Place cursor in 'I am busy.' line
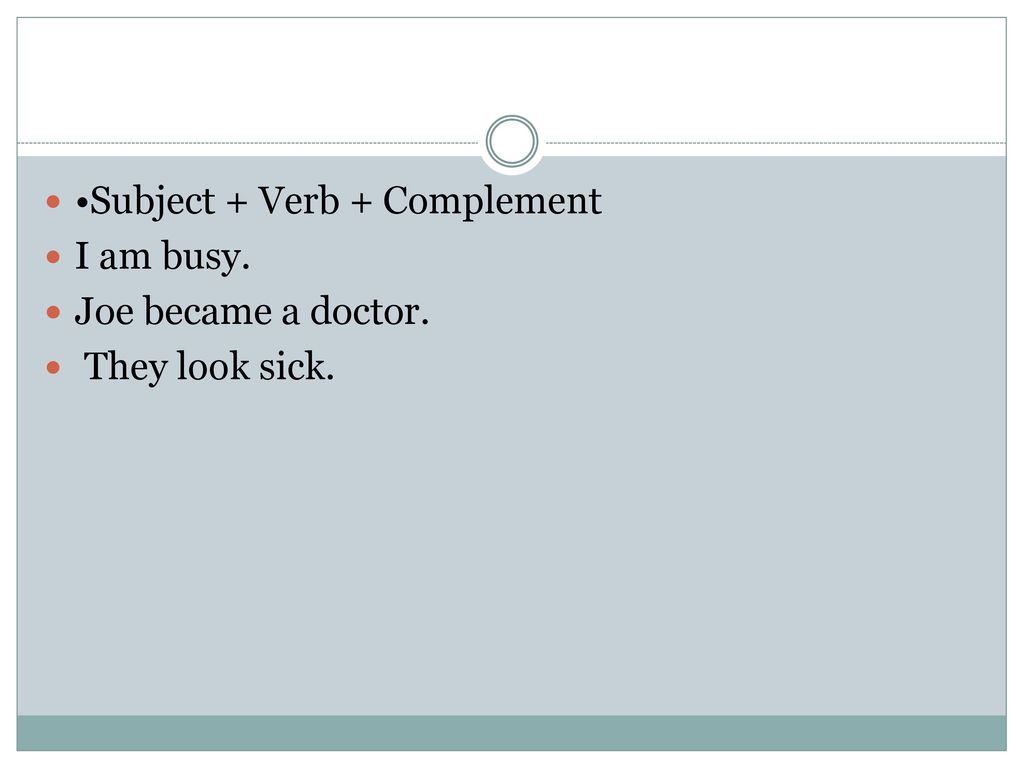1024x768 pixels. (x=162, y=256)
